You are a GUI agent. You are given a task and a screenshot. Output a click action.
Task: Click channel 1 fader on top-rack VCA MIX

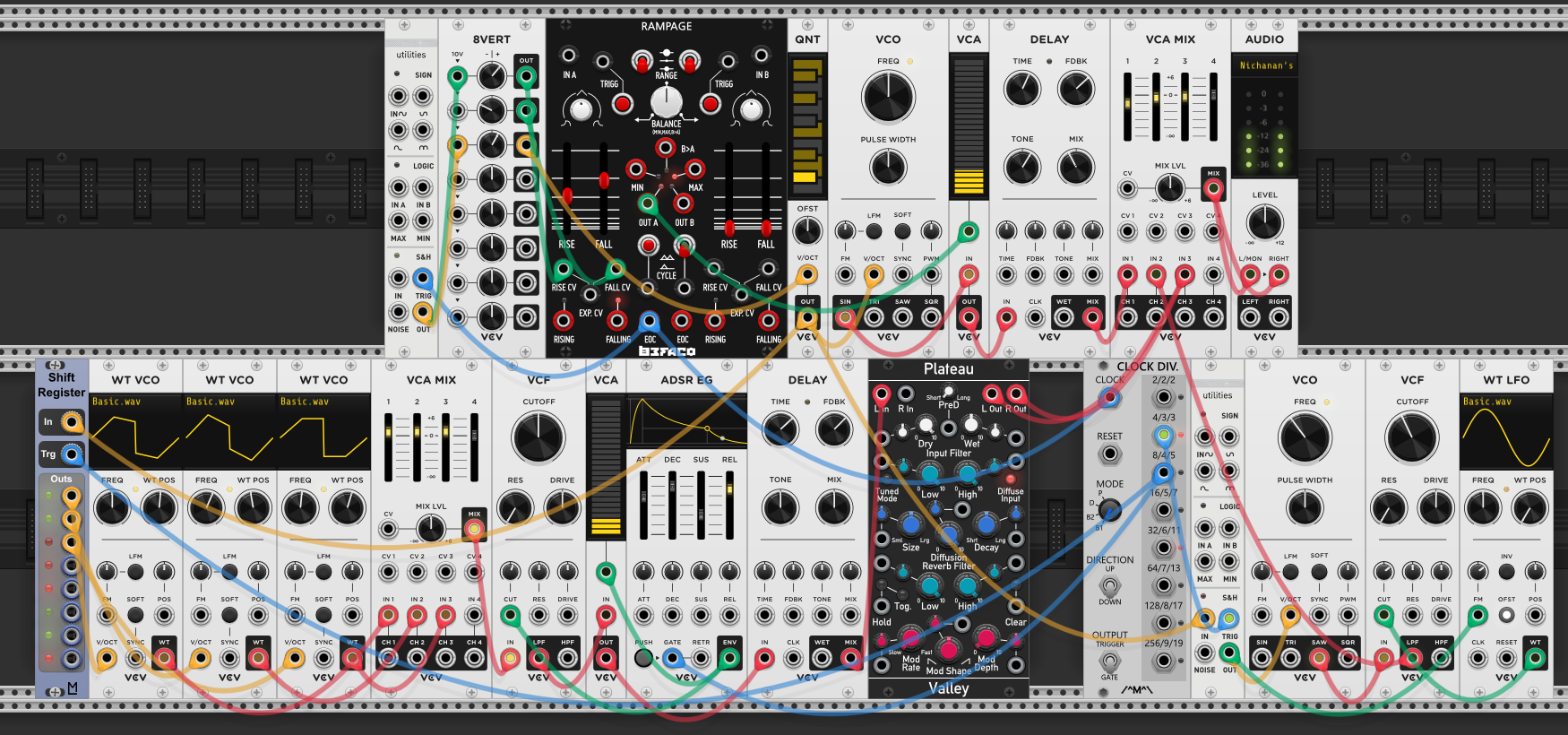1128,107
